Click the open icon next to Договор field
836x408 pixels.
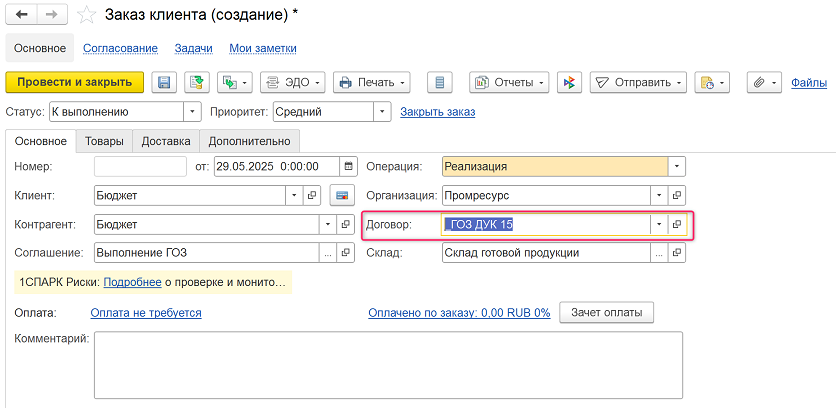(x=677, y=225)
